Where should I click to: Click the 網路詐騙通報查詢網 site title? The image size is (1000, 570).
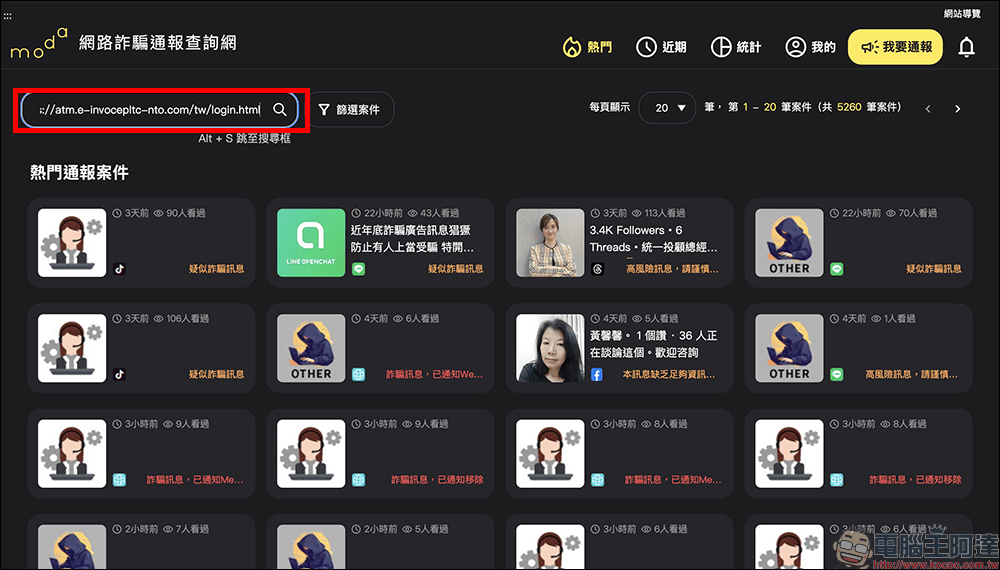coord(158,43)
